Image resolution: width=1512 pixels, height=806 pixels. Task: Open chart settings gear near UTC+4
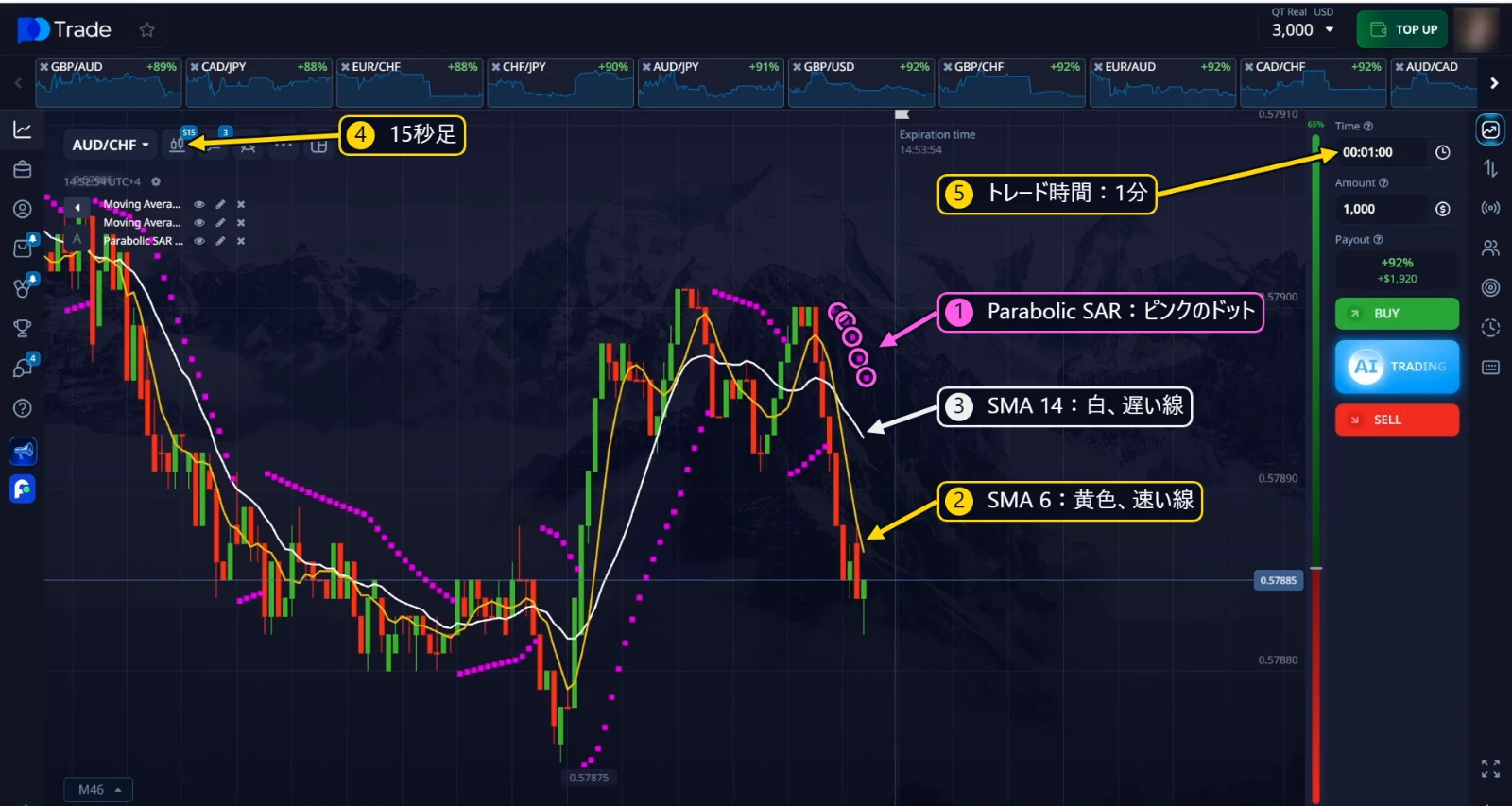tap(156, 181)
